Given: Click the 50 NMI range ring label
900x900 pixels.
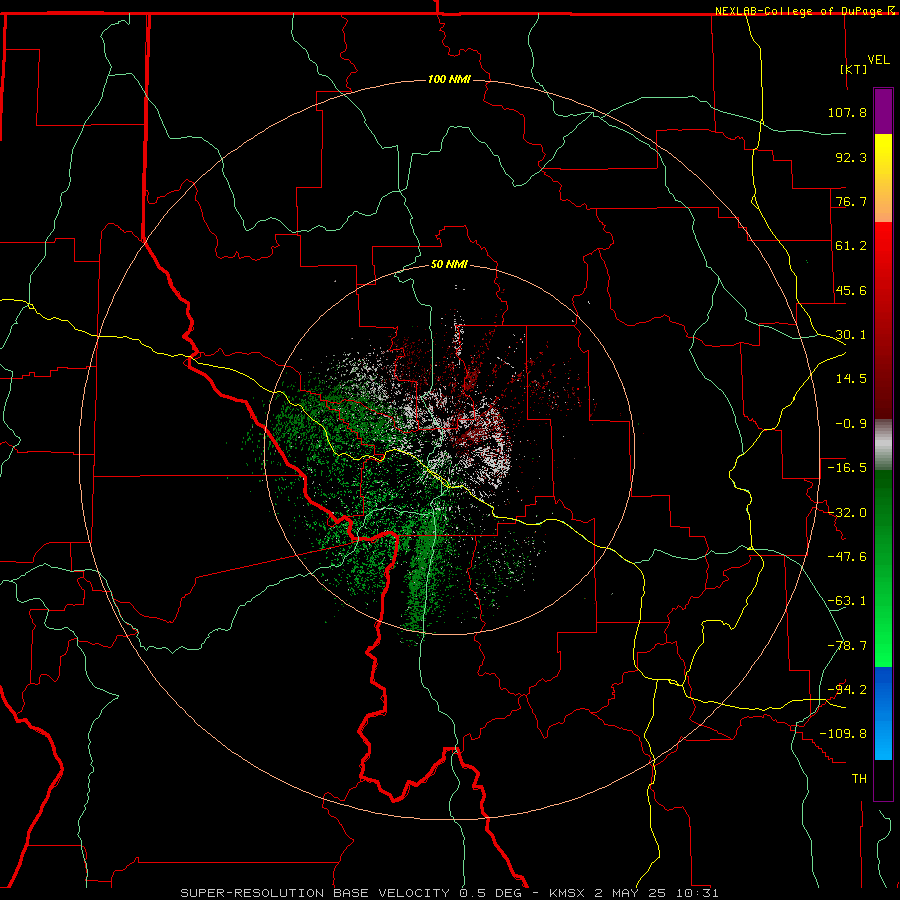Looking at the screenshot, I should click(449, 264).
